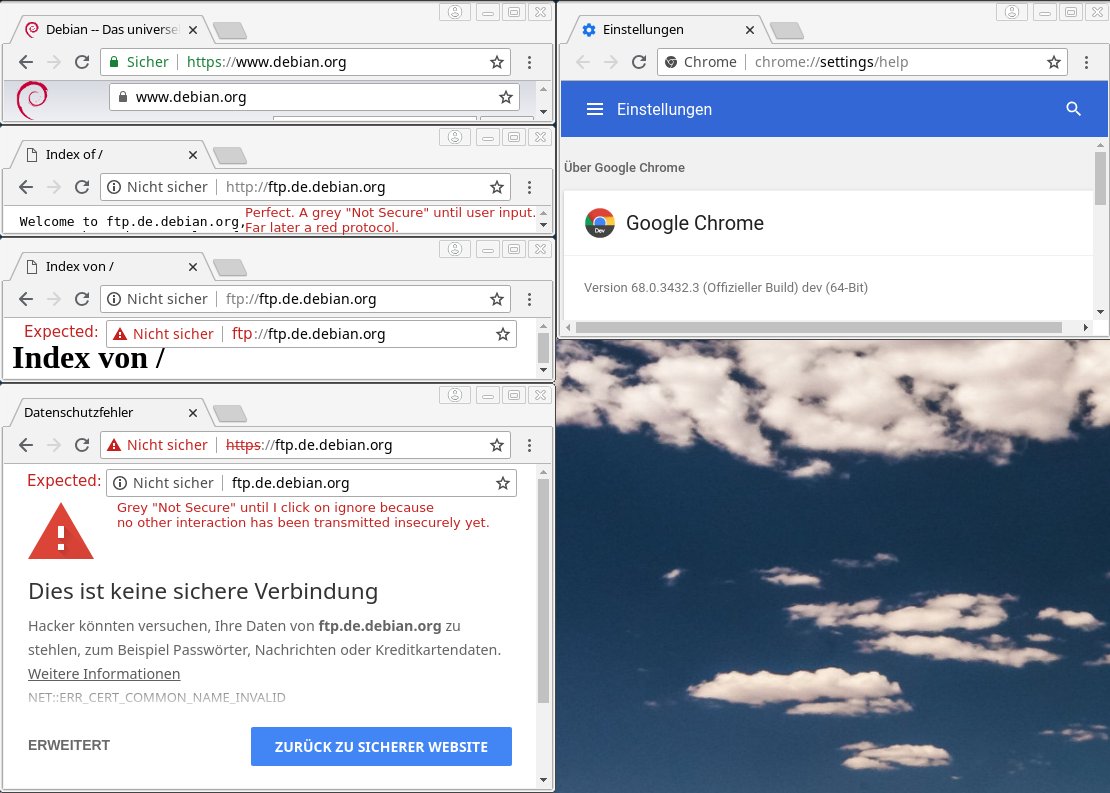Go back in the Index von / window
The width and height of the screenshot is (1110, 793).
(x=26, y=299)
